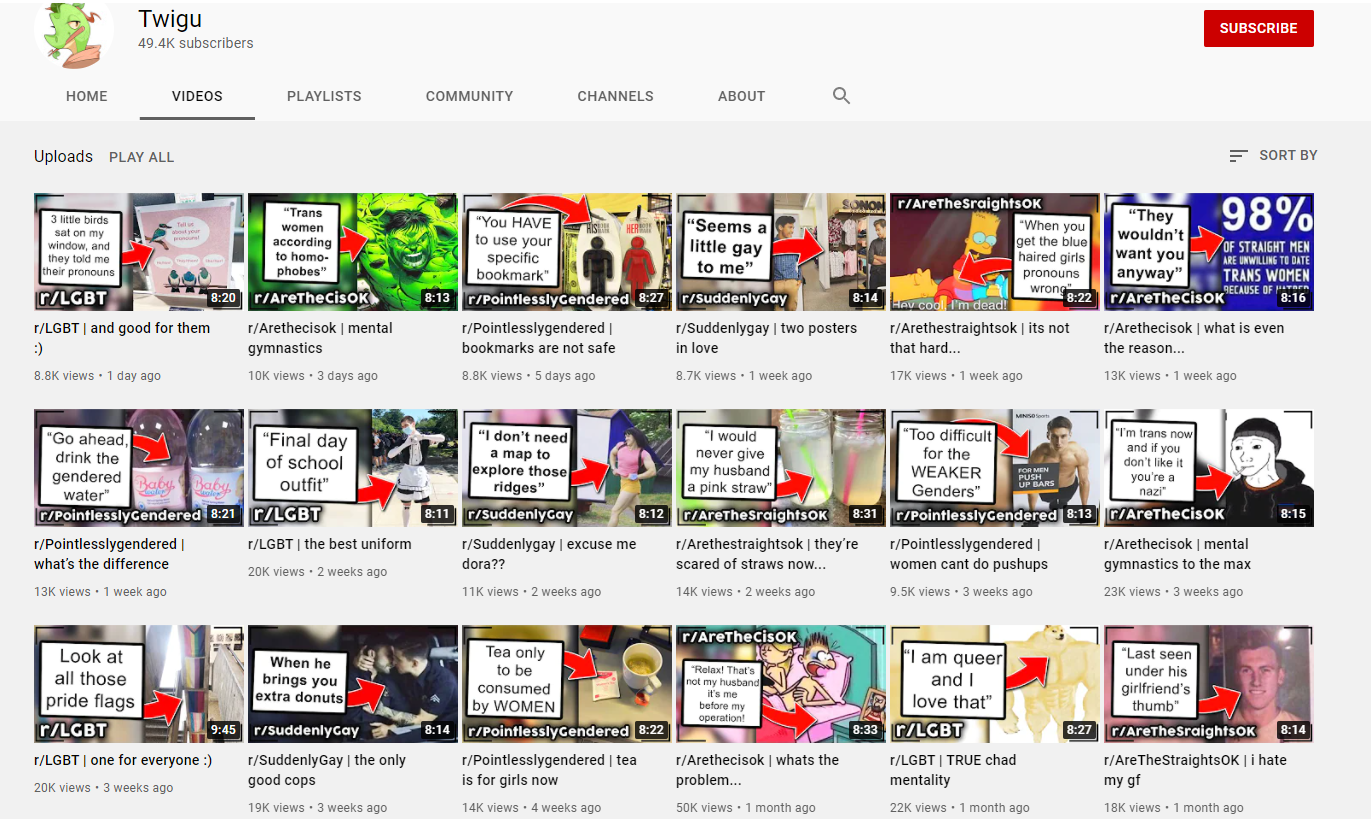Open 'two posters in love' video title

coord(766,338)
